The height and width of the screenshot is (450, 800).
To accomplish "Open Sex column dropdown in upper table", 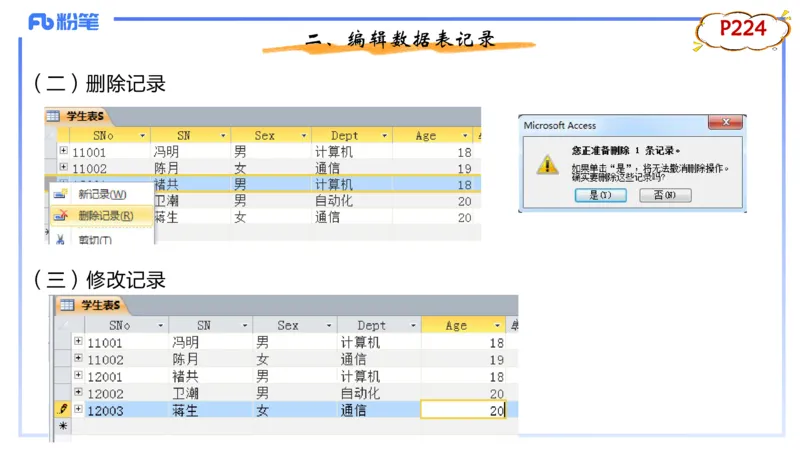I will (304, 136).
